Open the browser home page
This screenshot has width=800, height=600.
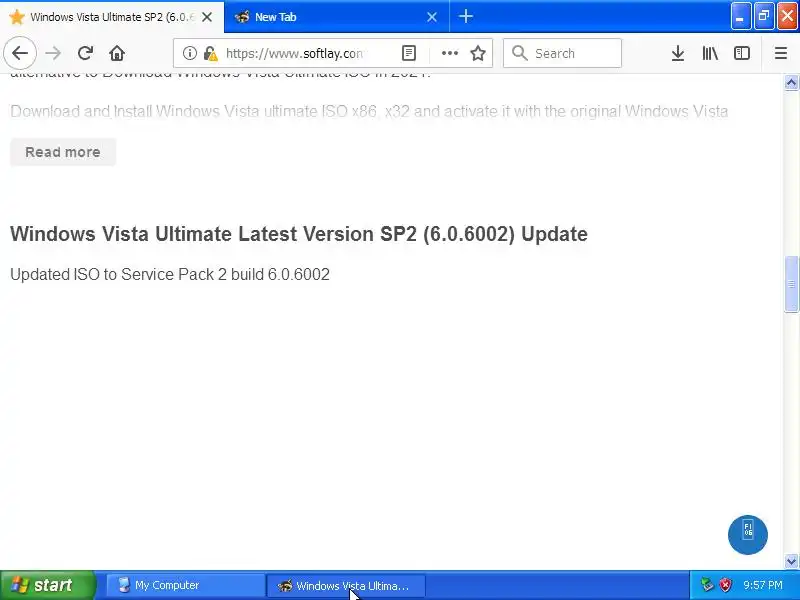117,53
